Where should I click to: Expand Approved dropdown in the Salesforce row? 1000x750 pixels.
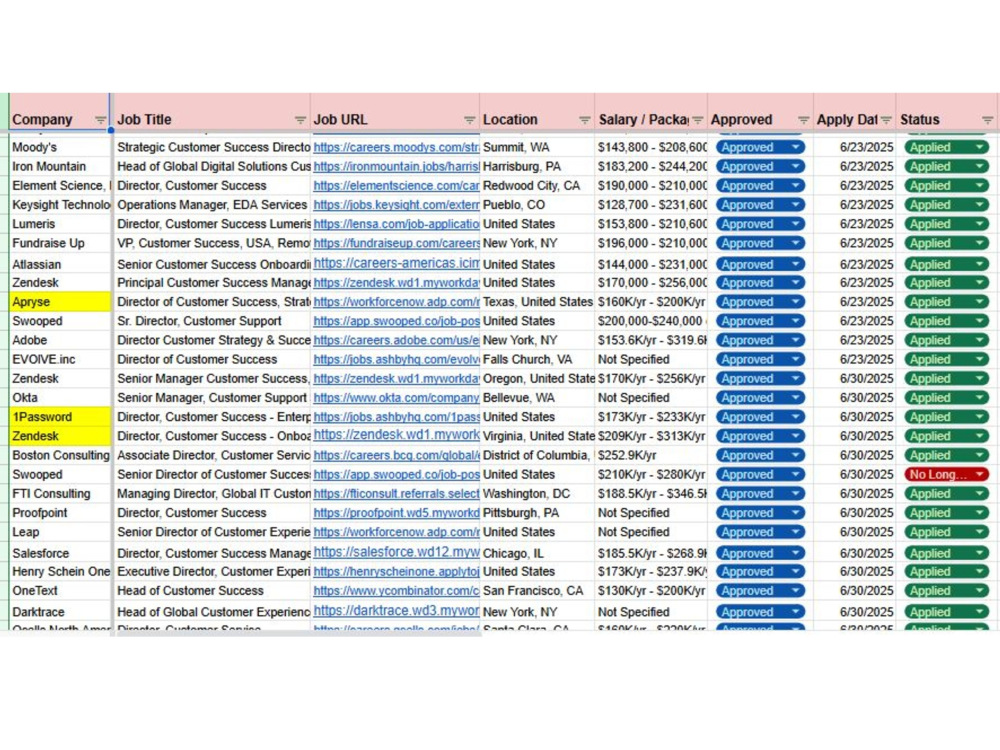tap(795, 553)
